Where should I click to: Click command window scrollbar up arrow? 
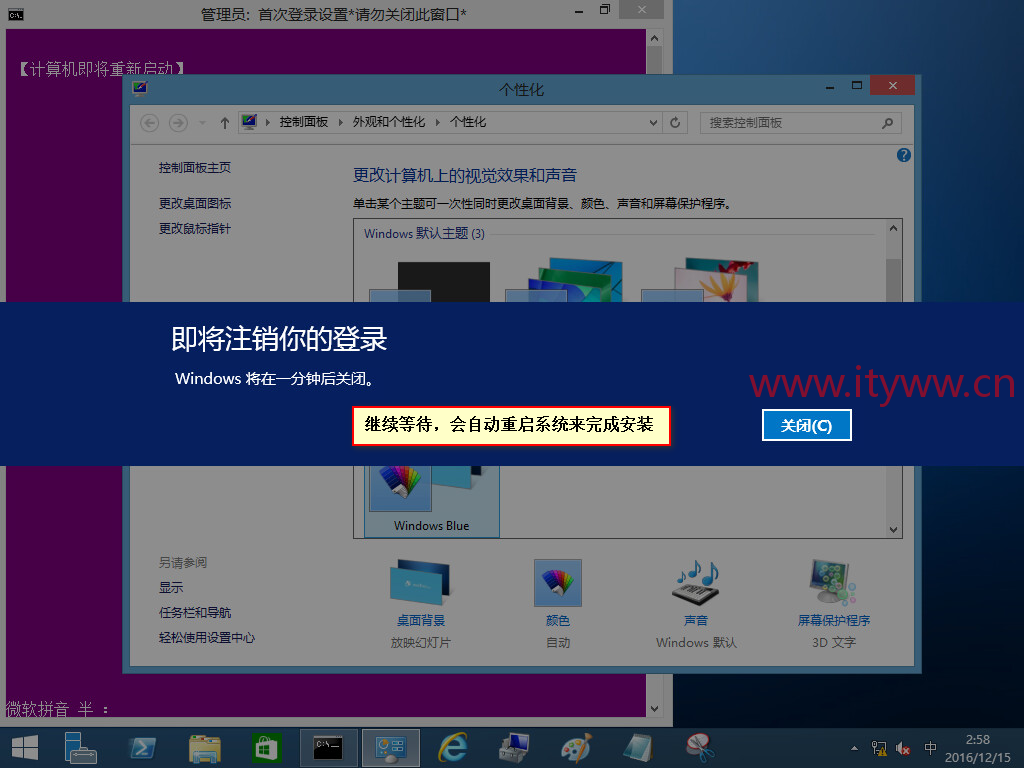pyautogui.click(x=654, y=38)
